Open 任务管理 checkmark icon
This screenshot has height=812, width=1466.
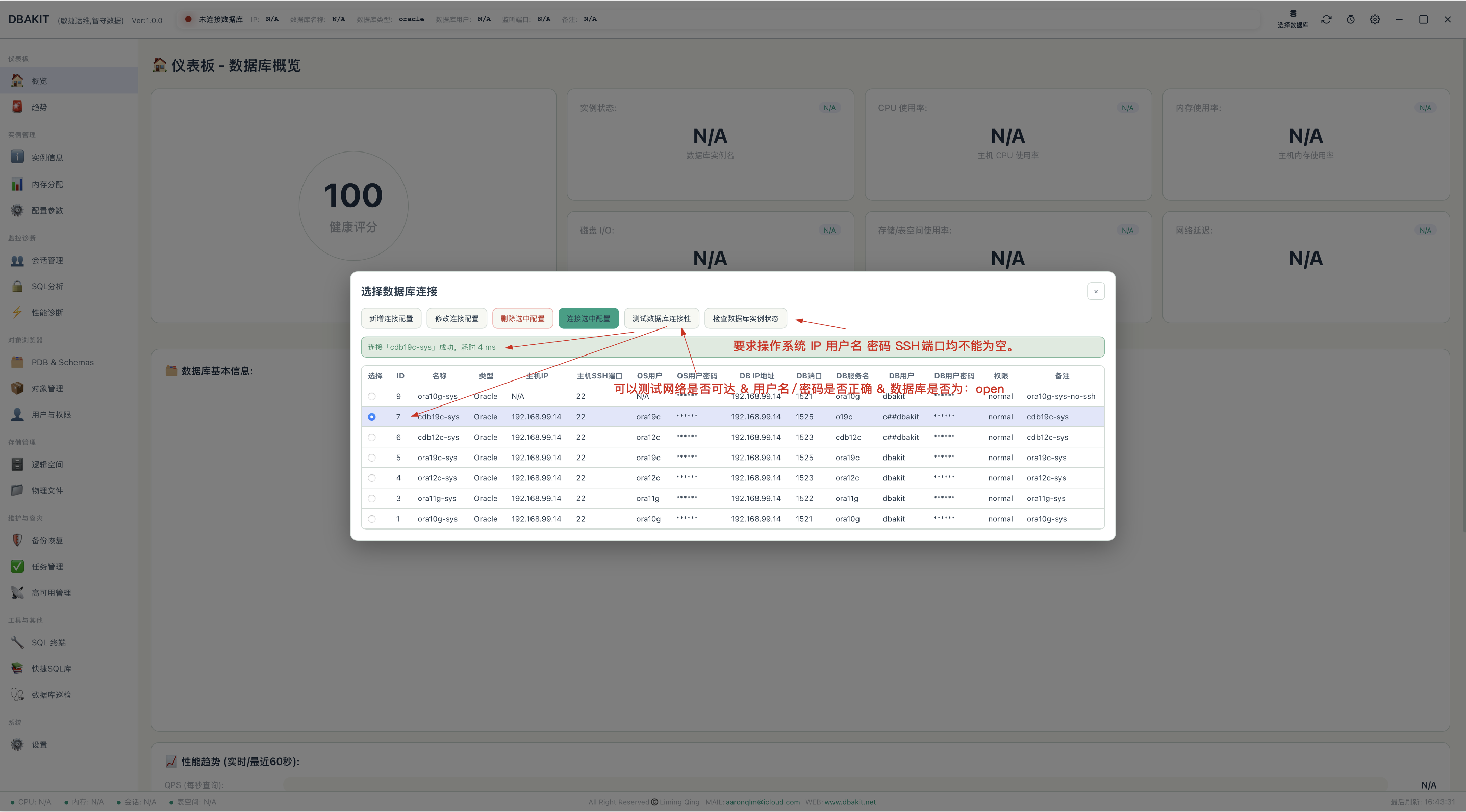(18, 566)
